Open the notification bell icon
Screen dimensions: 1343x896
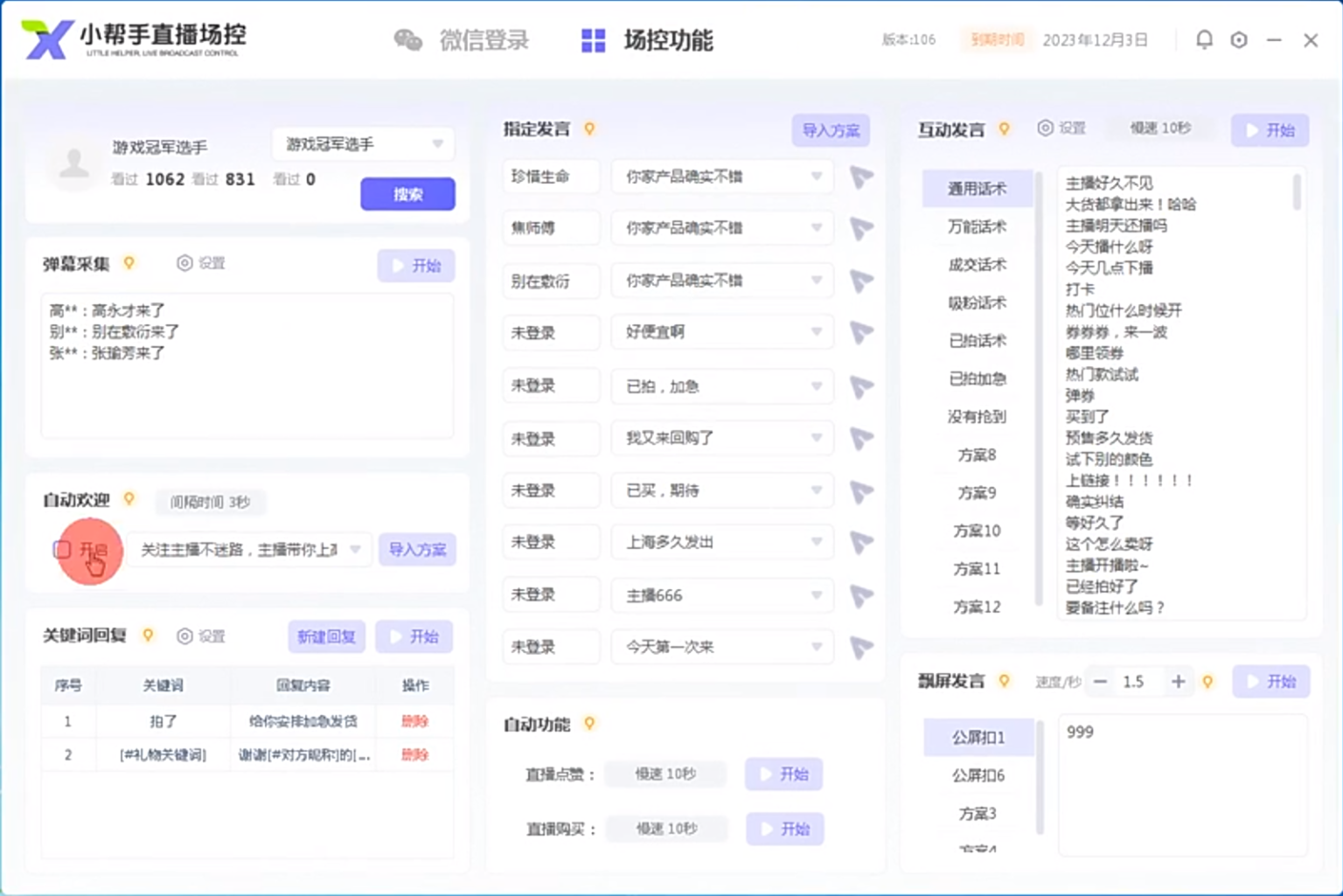point(1204,39)
